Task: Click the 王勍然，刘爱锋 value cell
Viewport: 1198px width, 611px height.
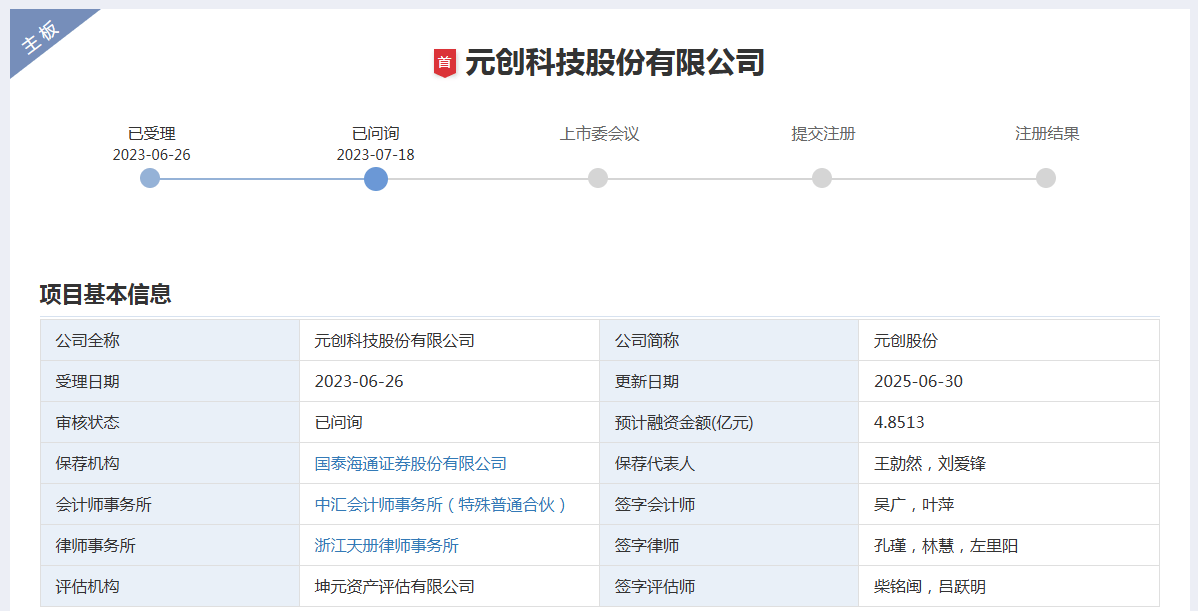Action: click(x=1009, y=464)
